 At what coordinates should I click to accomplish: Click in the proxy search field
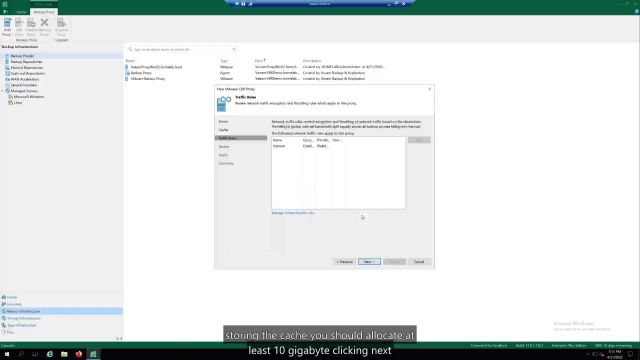(x=182, y=49)
